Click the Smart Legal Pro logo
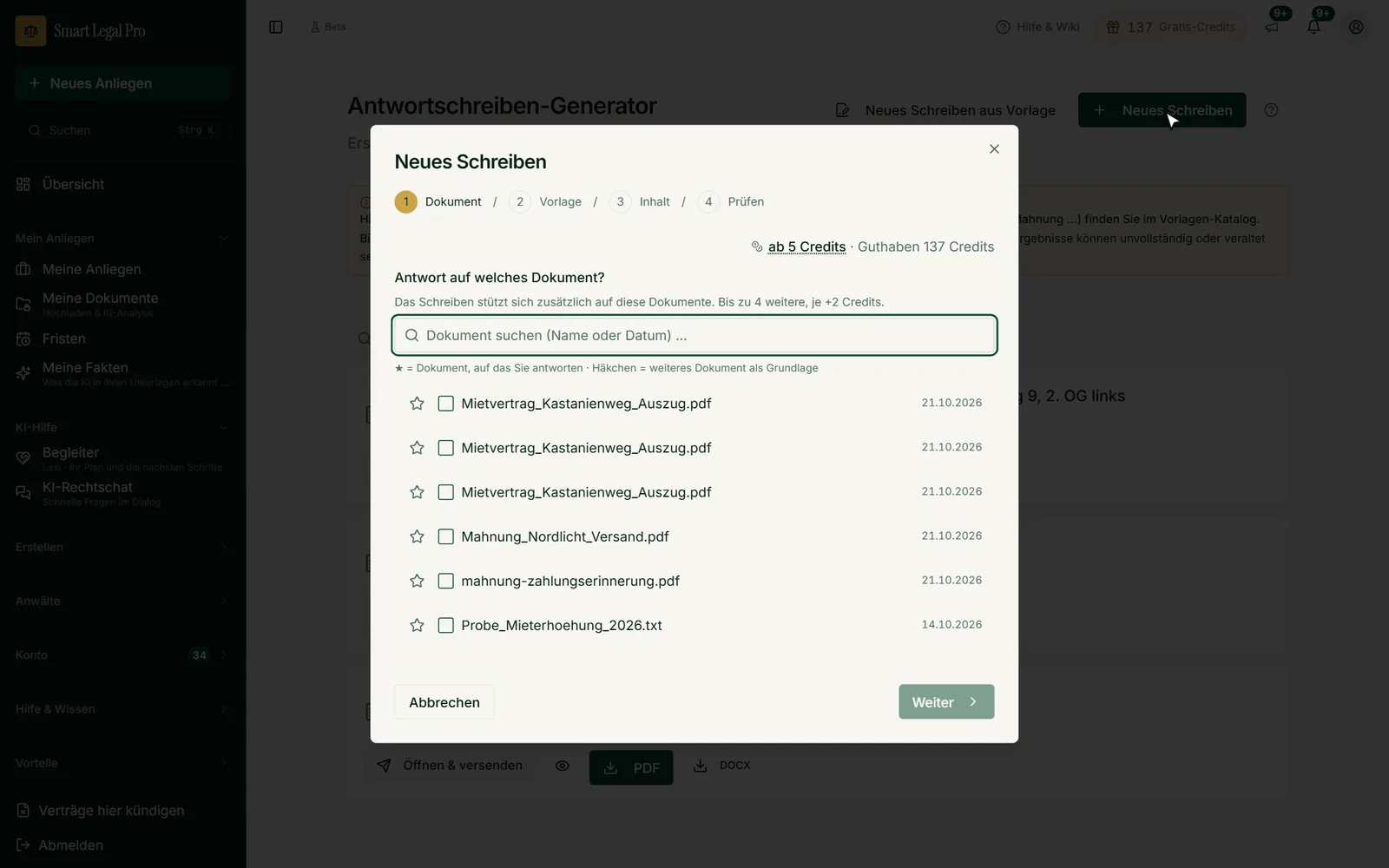Screen dimensions: 1389x868 coord(81,30)
